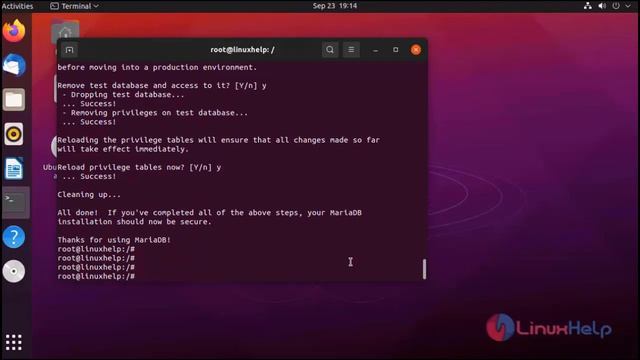Image resolution: width=640 pixels, height=360 pixels.
Task: Click 'Removing privileges on test database...' line
Action: click(155, 113)
